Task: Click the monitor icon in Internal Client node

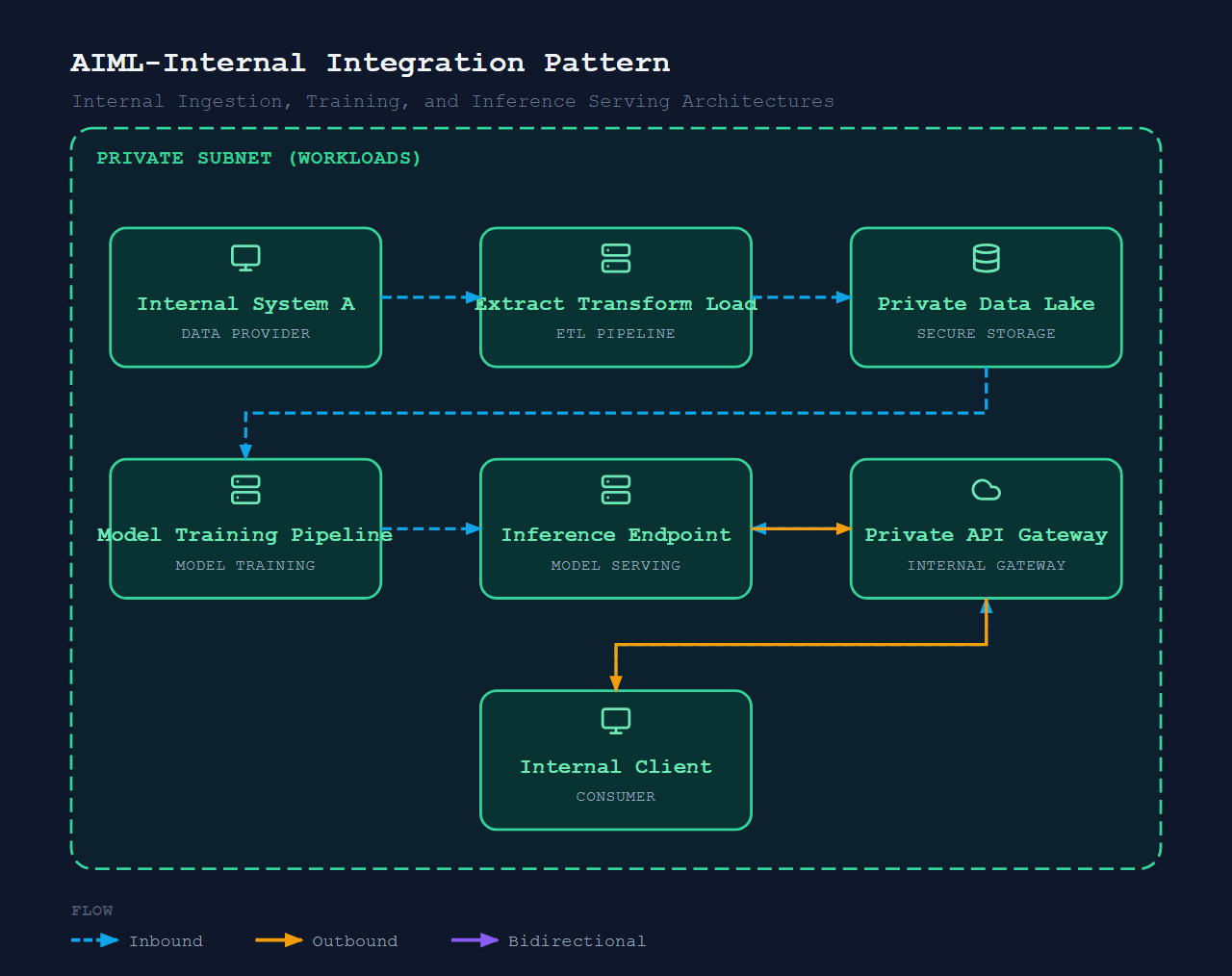Action: pos(616,721)
